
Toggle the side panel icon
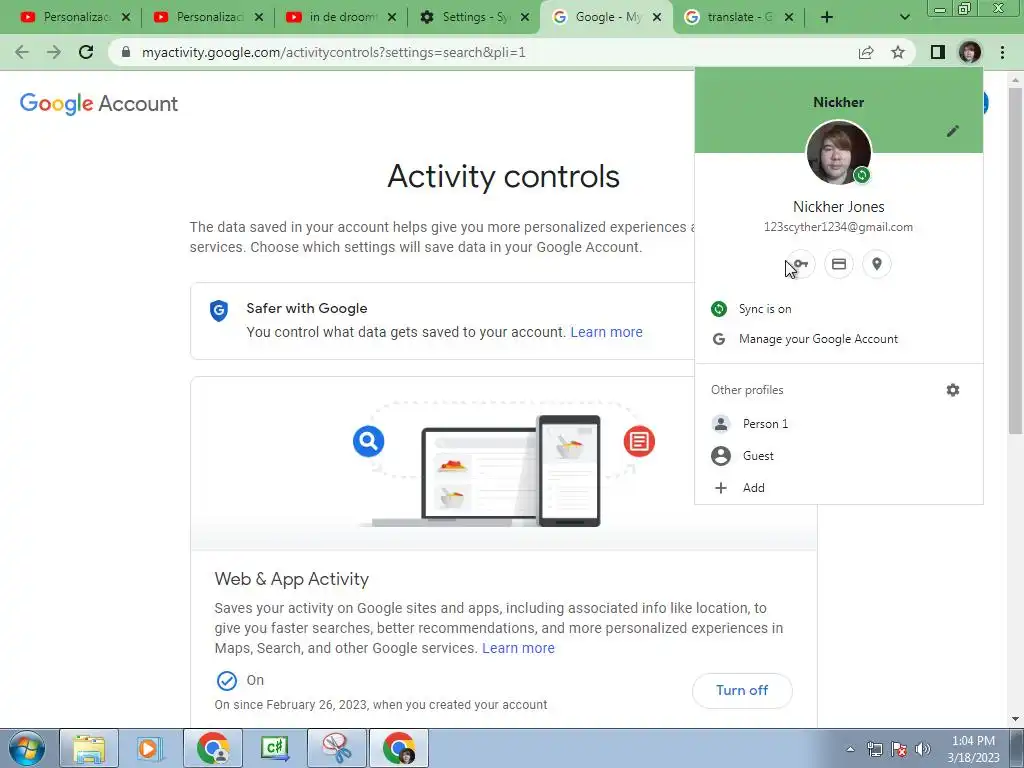tap(938, 52)
